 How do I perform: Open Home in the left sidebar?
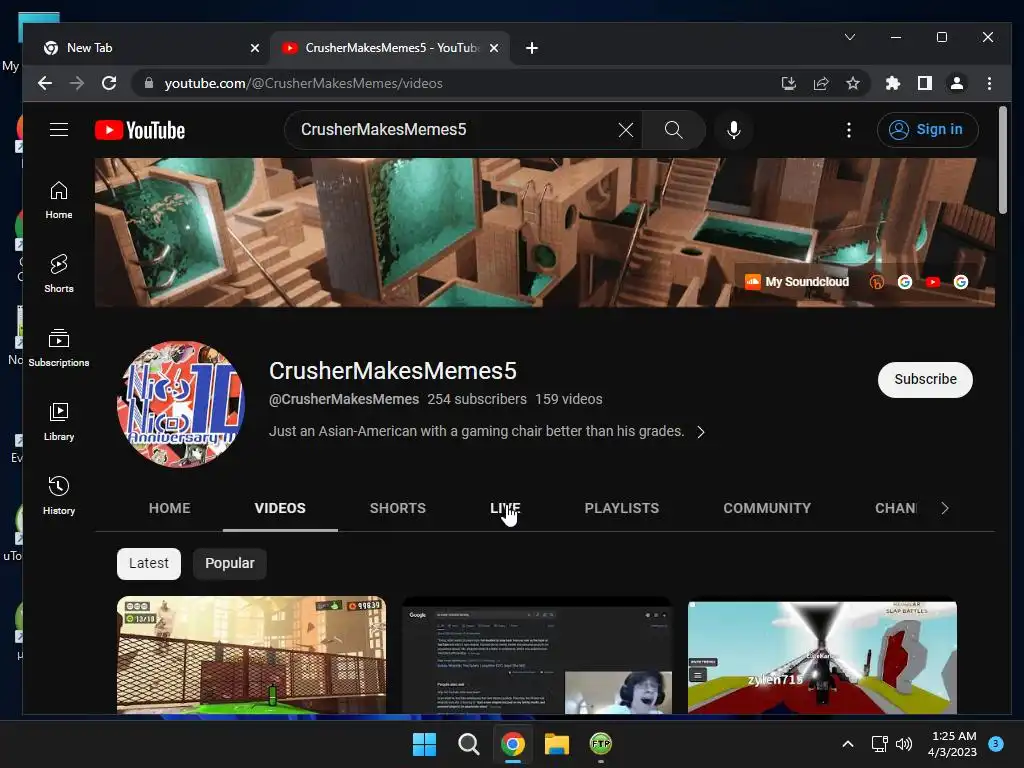click(59, 200)
